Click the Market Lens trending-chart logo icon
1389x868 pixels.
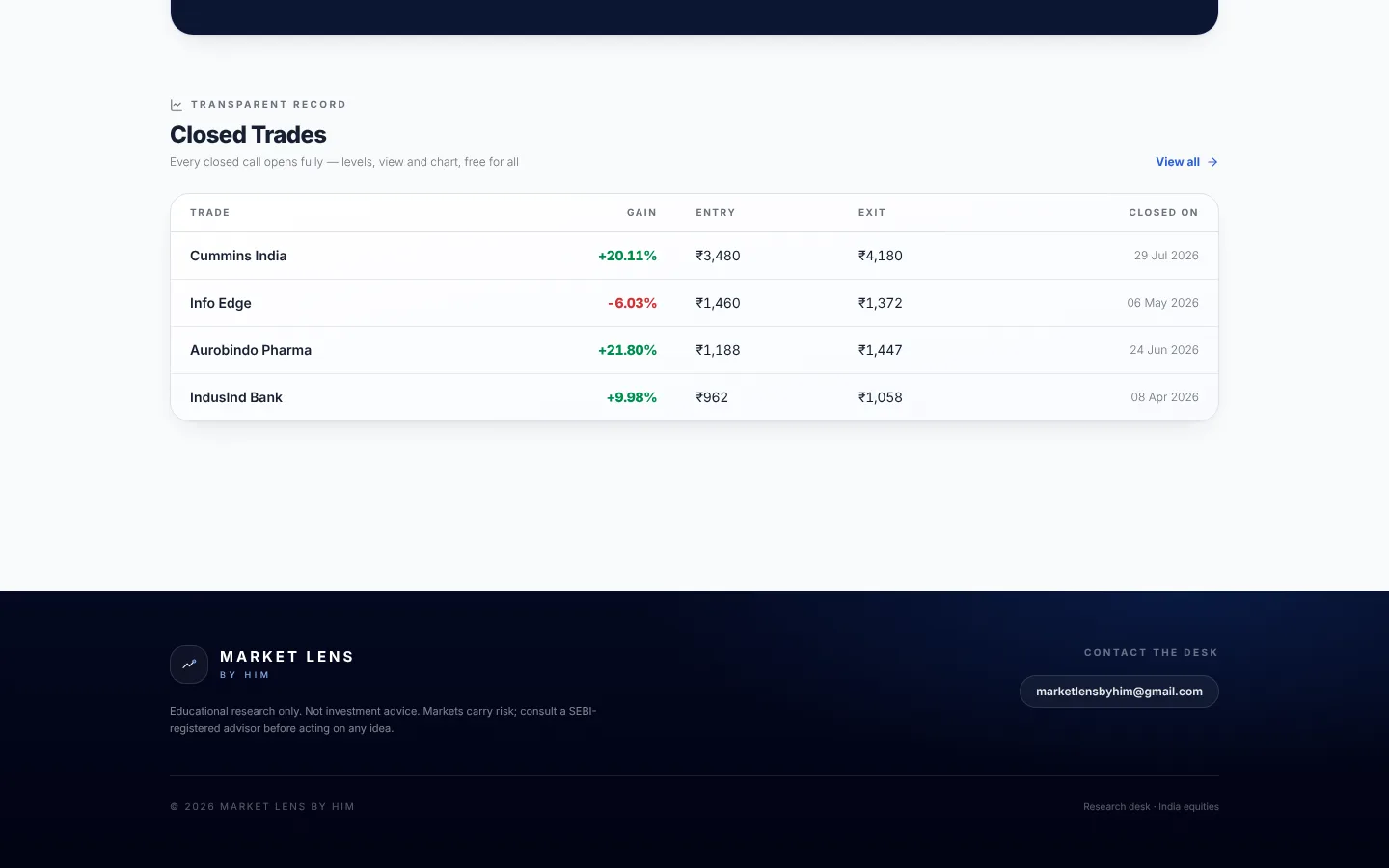point(189,665)
